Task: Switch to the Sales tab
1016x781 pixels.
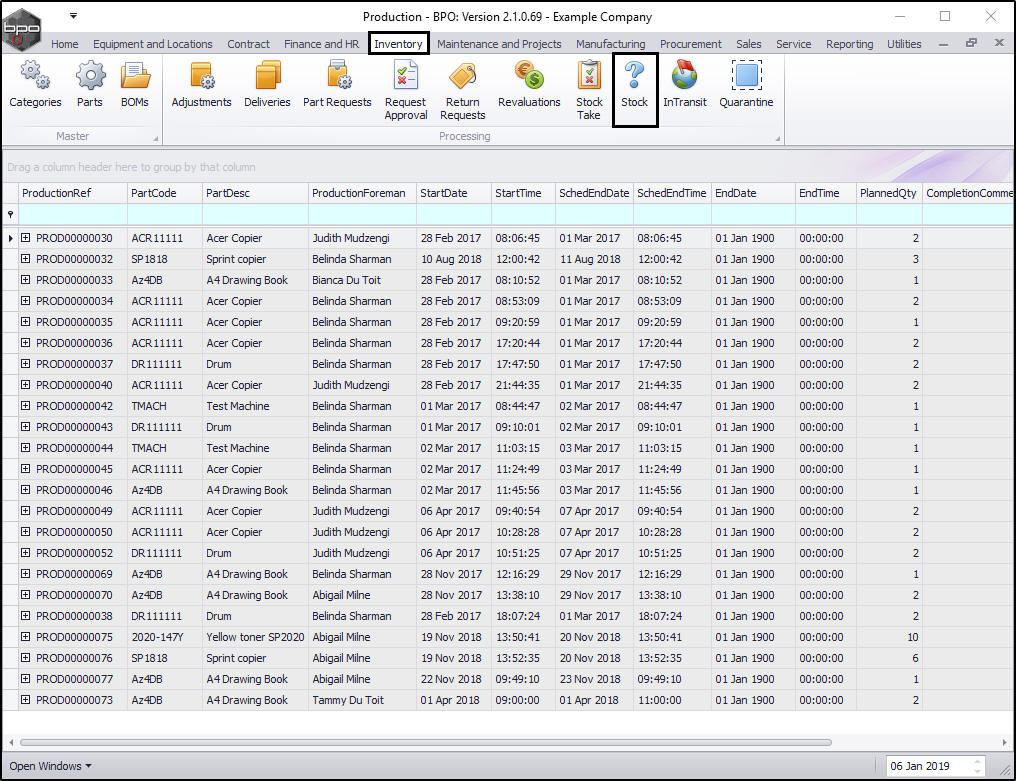Action: (748, 44)
